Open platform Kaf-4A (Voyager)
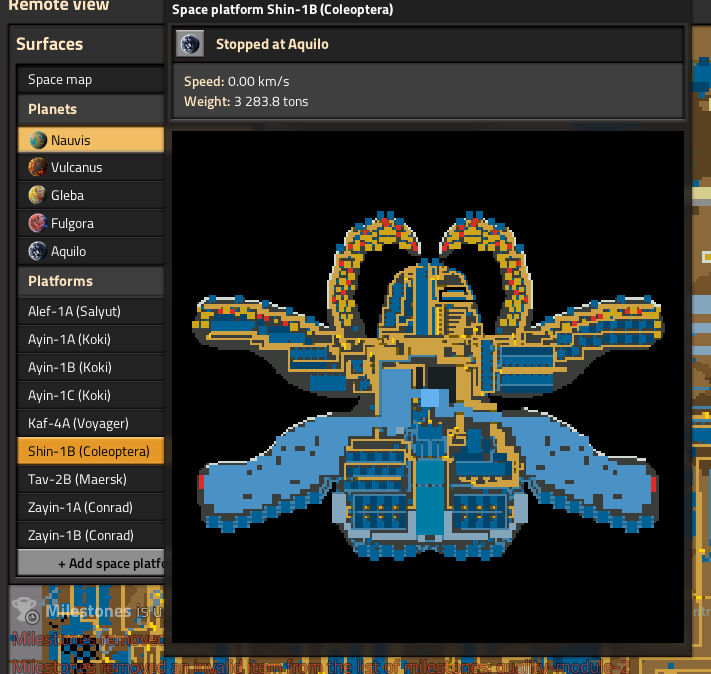Viewport: 711px width, 674px height. (91, 424)
